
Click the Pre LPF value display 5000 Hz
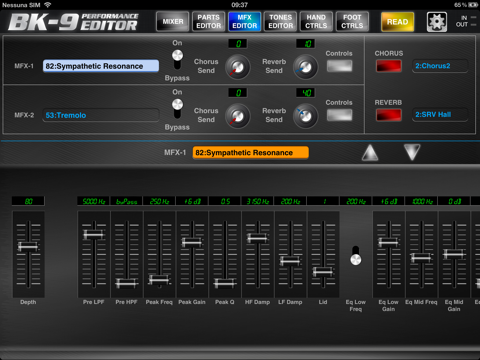click(94, 201)
